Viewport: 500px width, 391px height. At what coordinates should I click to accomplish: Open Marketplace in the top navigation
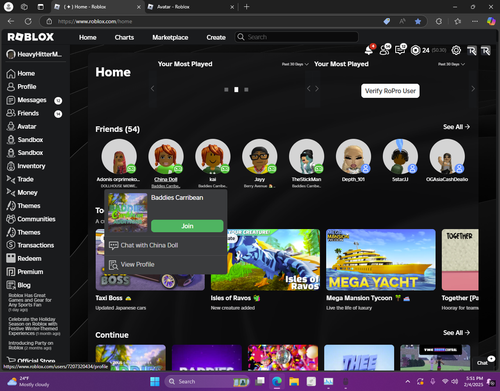pos(170,37)
